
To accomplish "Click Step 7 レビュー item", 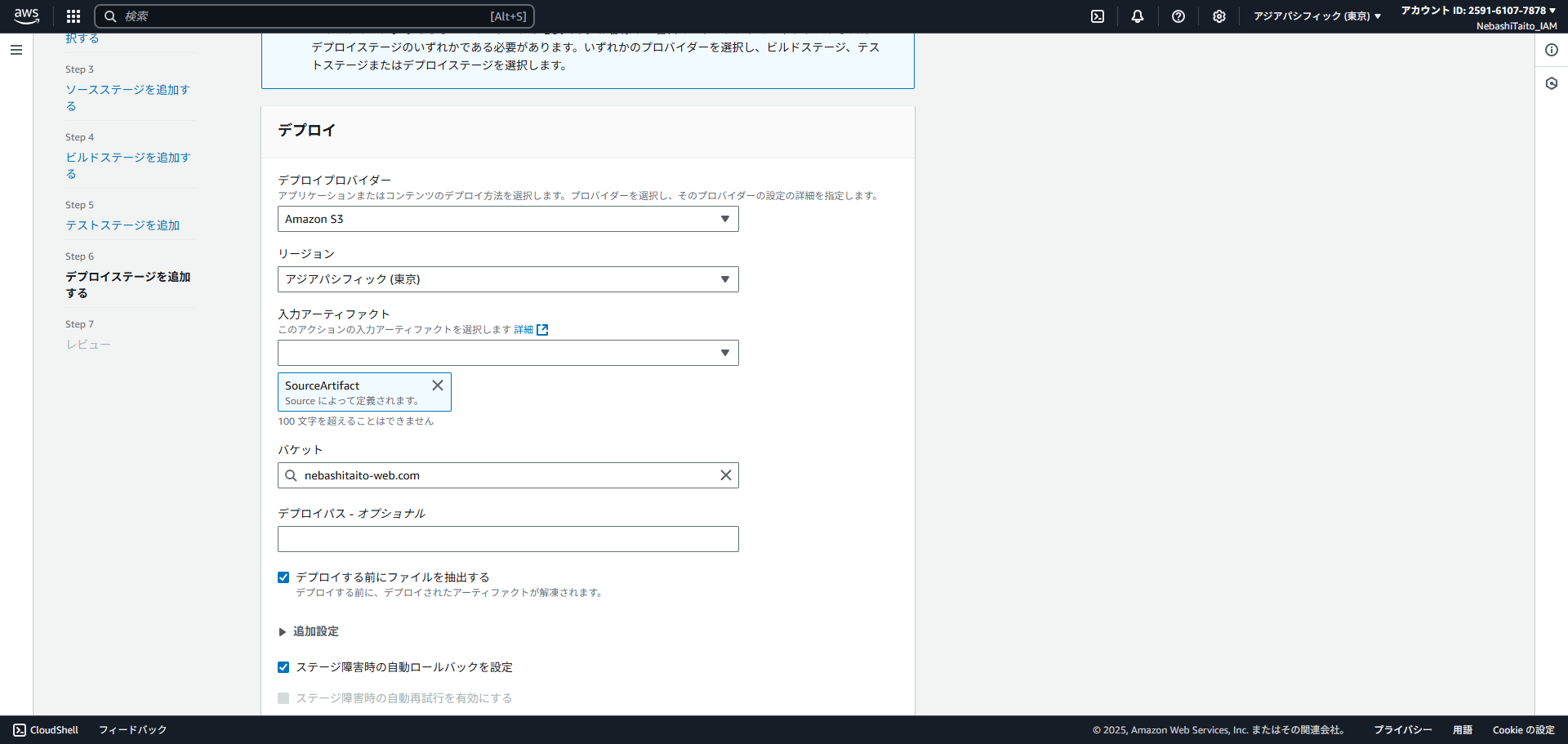I will pyautogui.click(x=88, y=345).
